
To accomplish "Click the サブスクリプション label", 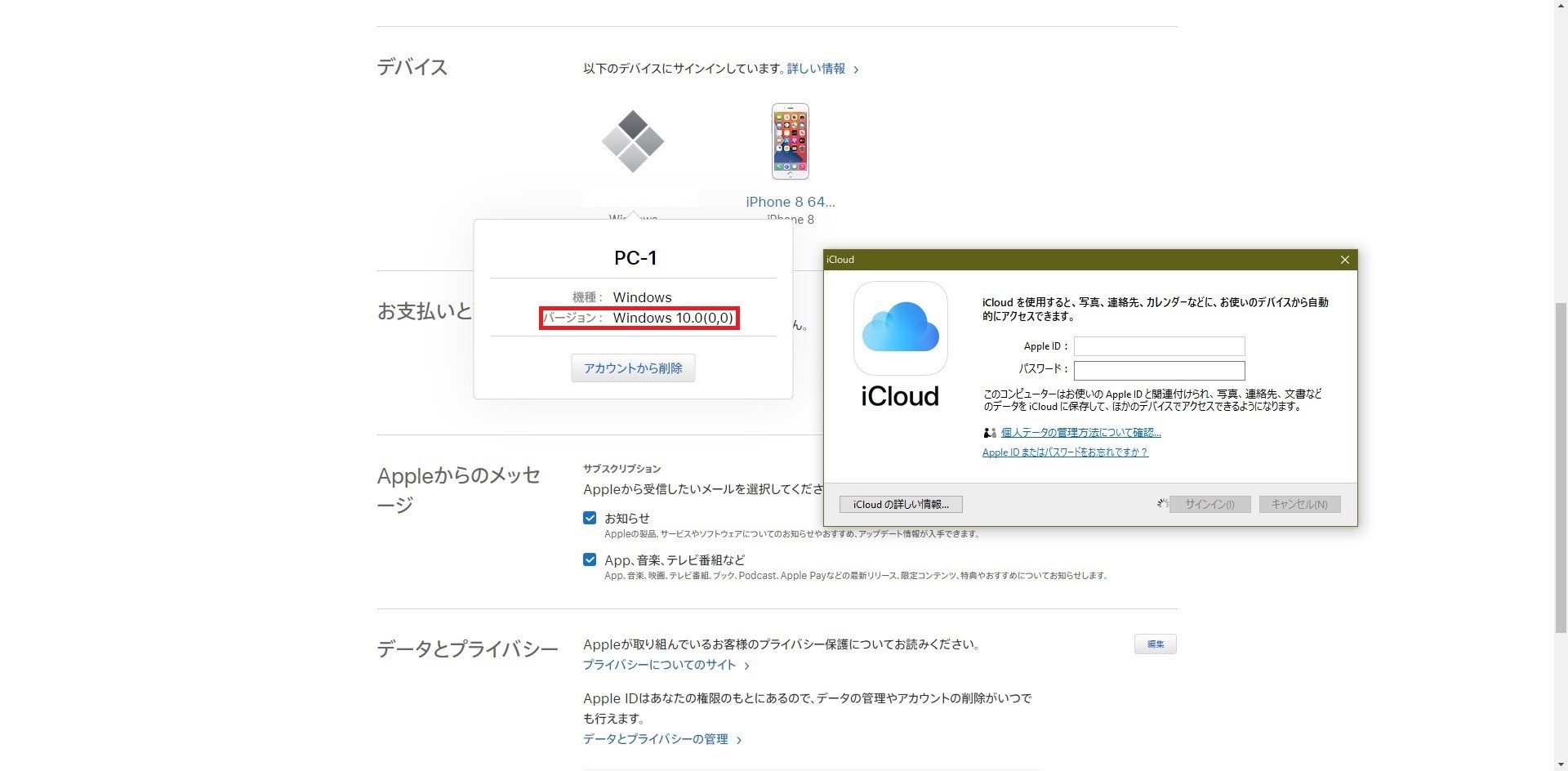I will [x=621, y=469].
